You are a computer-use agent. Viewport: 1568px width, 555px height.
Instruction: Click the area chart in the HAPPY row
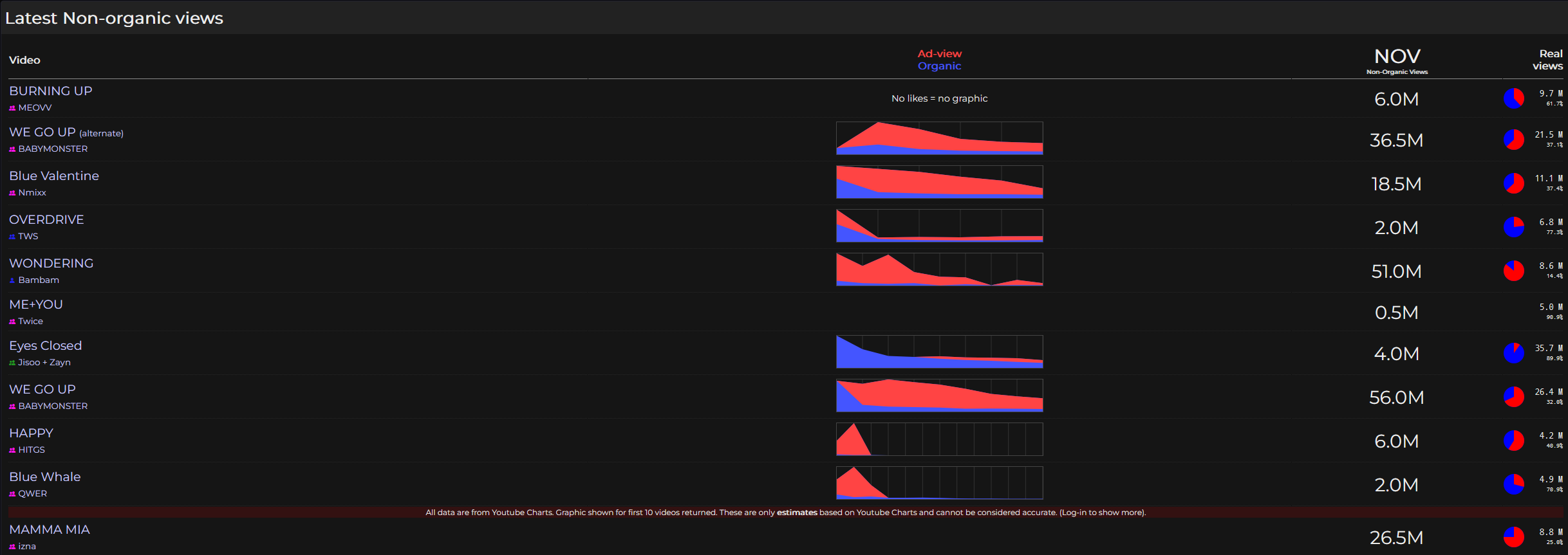pos(940,439)
